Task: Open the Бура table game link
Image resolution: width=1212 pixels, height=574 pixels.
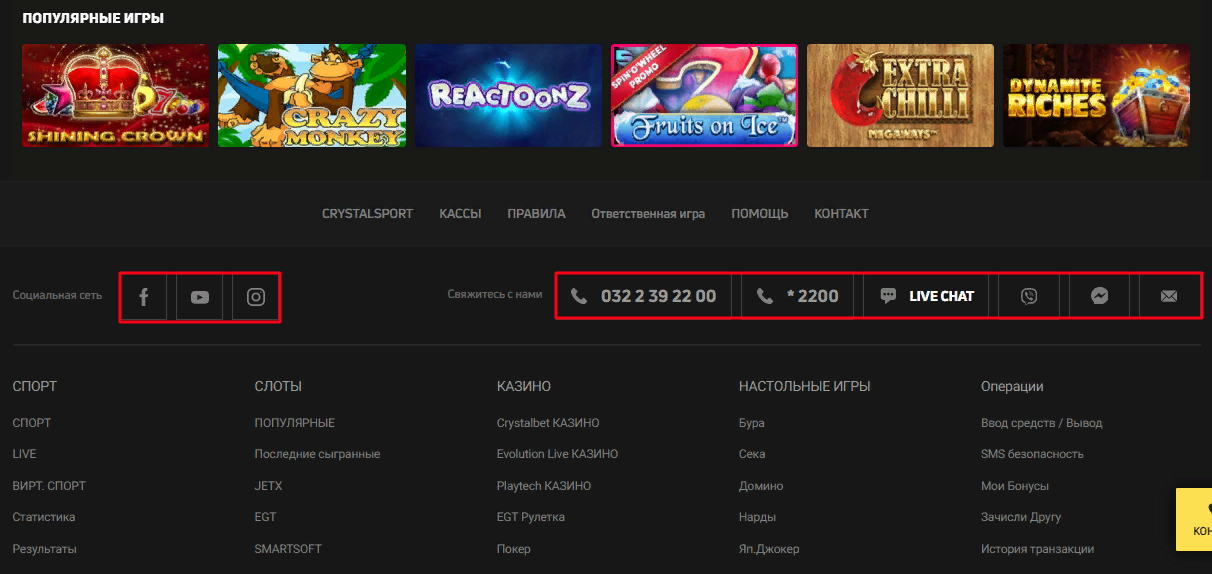Action: coord(752,423)
